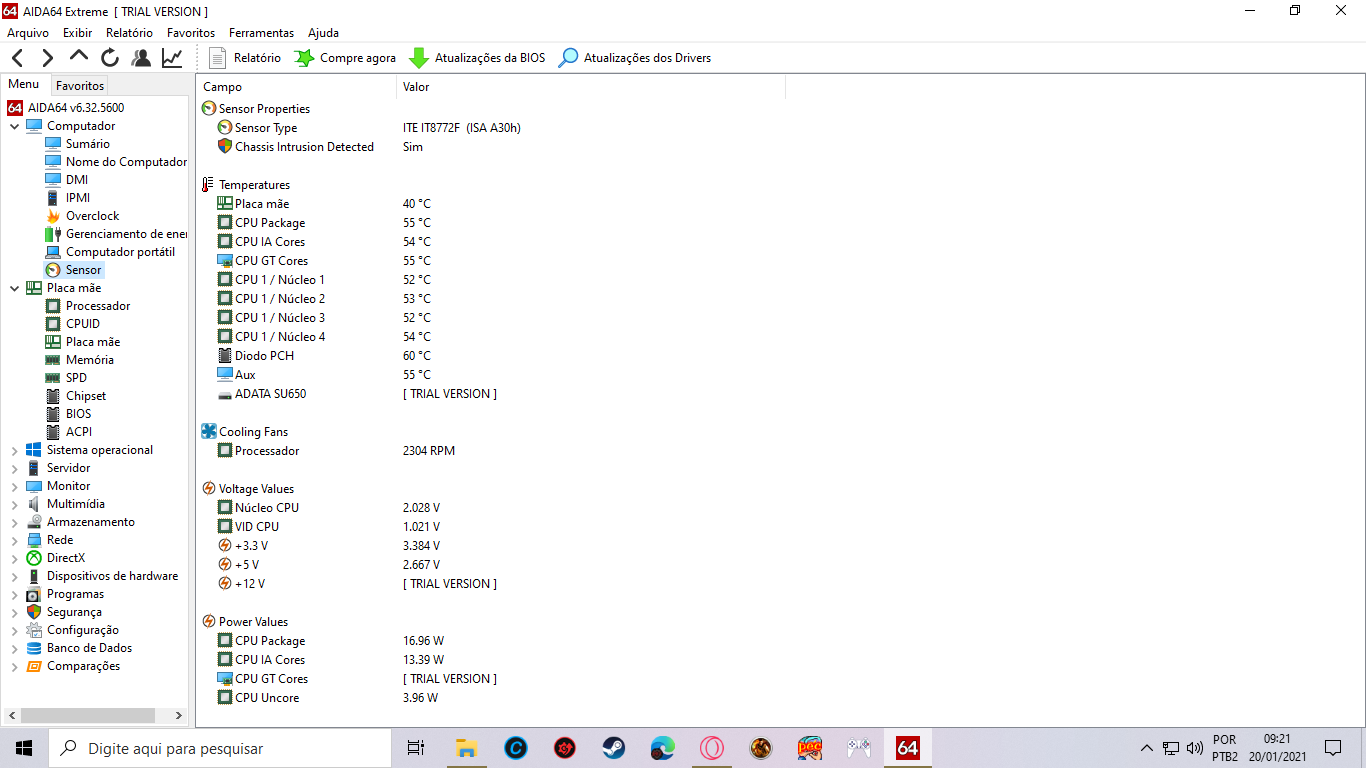Select DMI tree item

coord(66,180)
